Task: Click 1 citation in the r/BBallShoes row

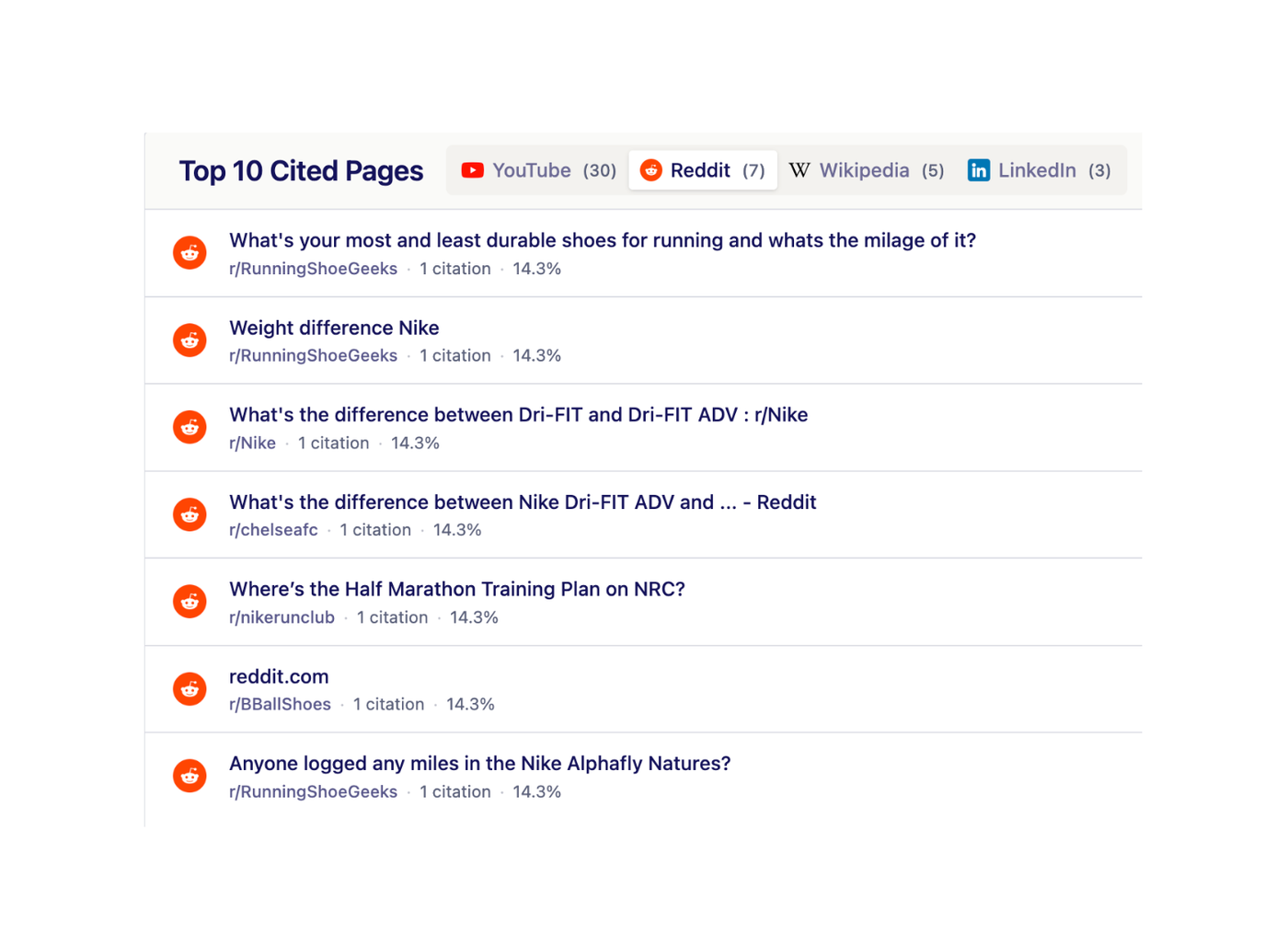Action: point(388,704)
